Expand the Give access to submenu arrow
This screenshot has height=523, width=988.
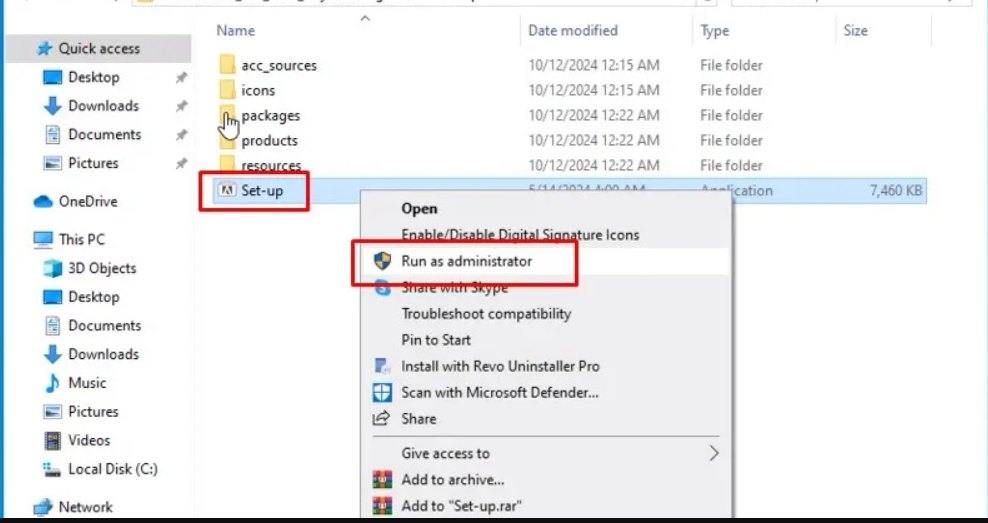click(714, 453)
